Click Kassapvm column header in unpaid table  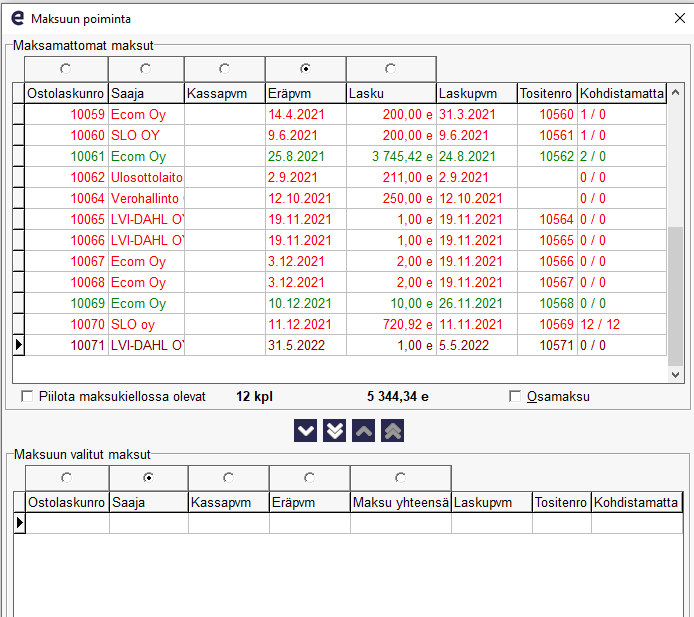click(x=225, y=93)
